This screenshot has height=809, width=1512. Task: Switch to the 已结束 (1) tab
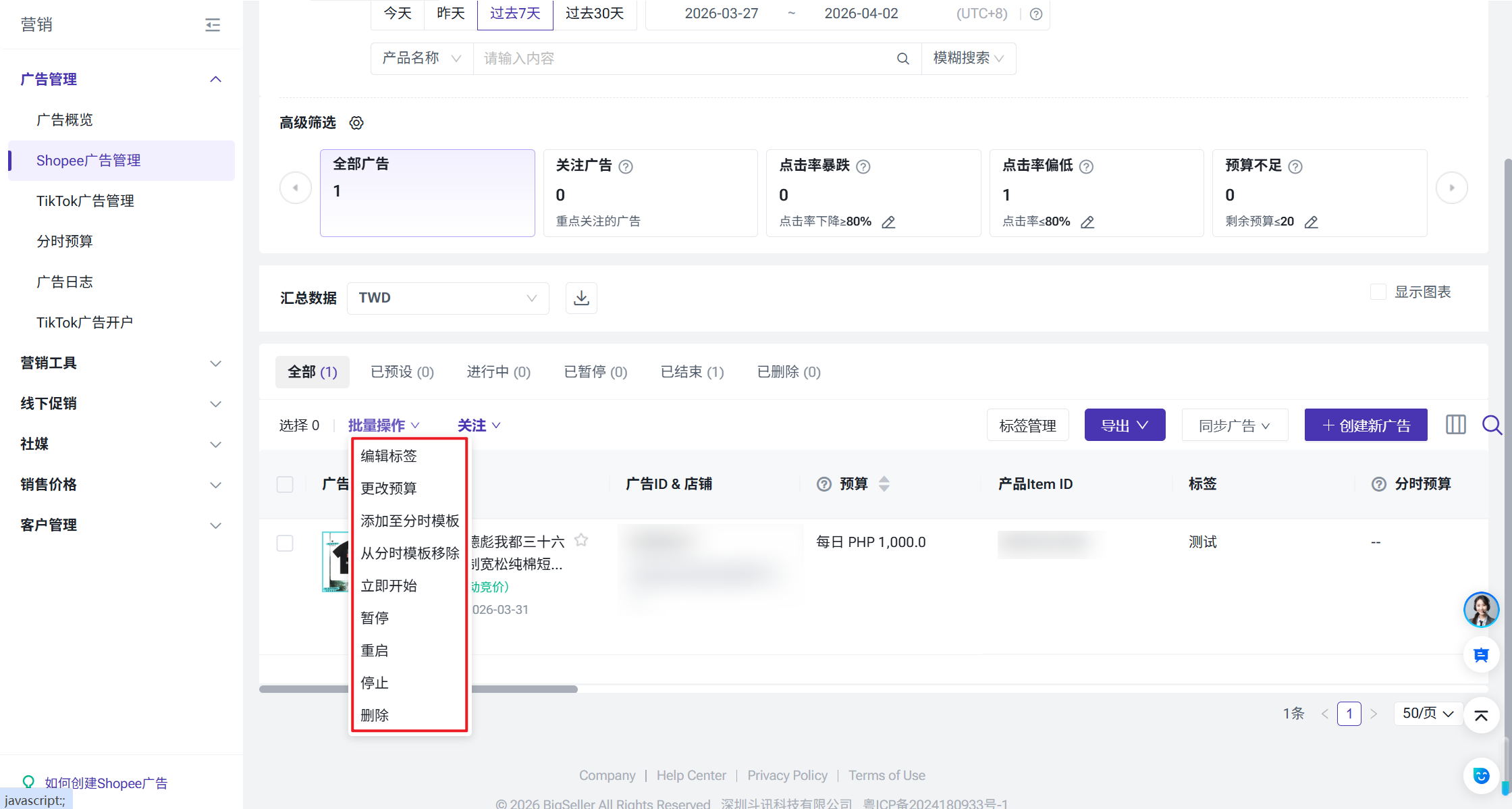click(x=692, y=372)
